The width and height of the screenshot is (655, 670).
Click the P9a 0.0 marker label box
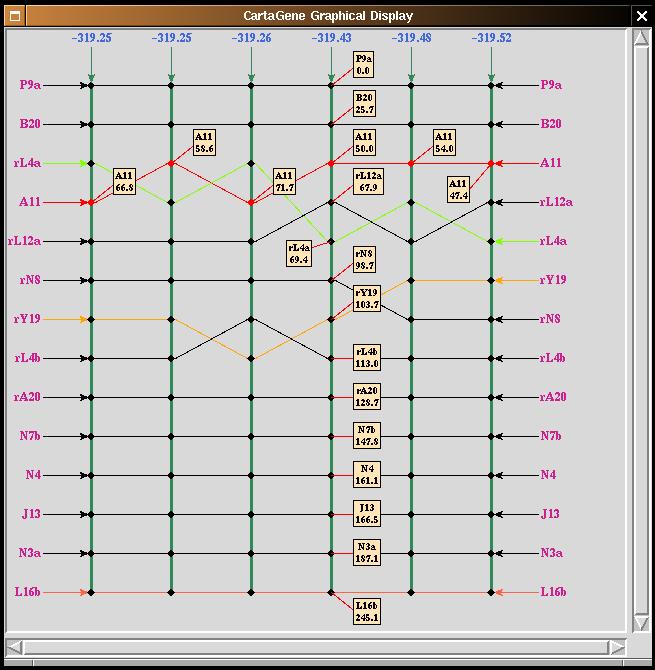[x=364, y=65]
